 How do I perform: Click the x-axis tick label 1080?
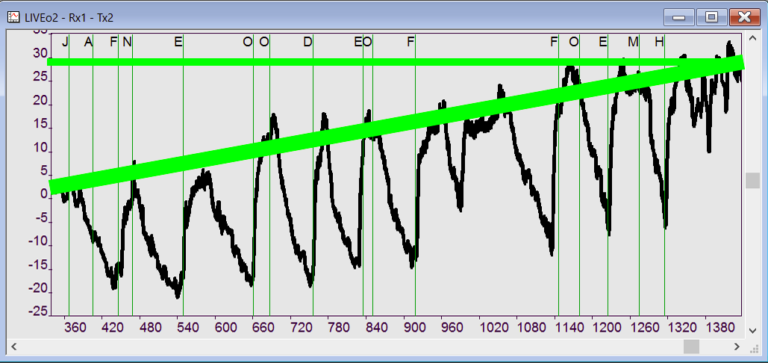532,327
